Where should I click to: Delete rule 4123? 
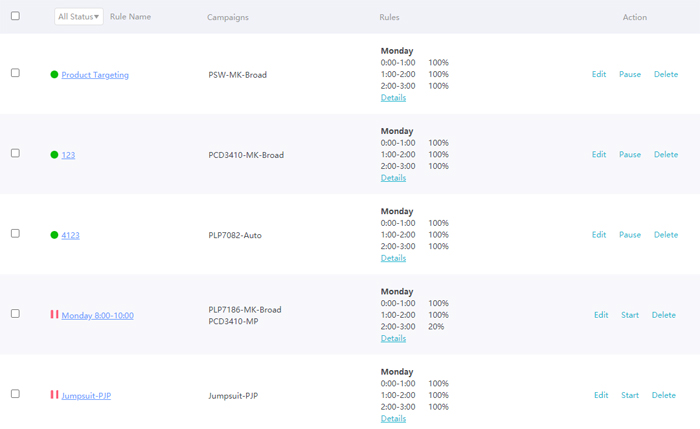[x=666, y=235]
